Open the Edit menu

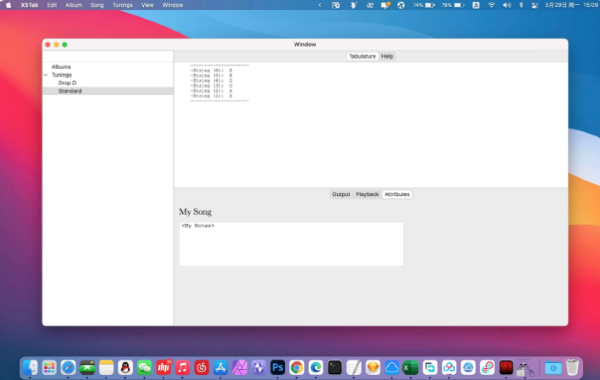52,5
